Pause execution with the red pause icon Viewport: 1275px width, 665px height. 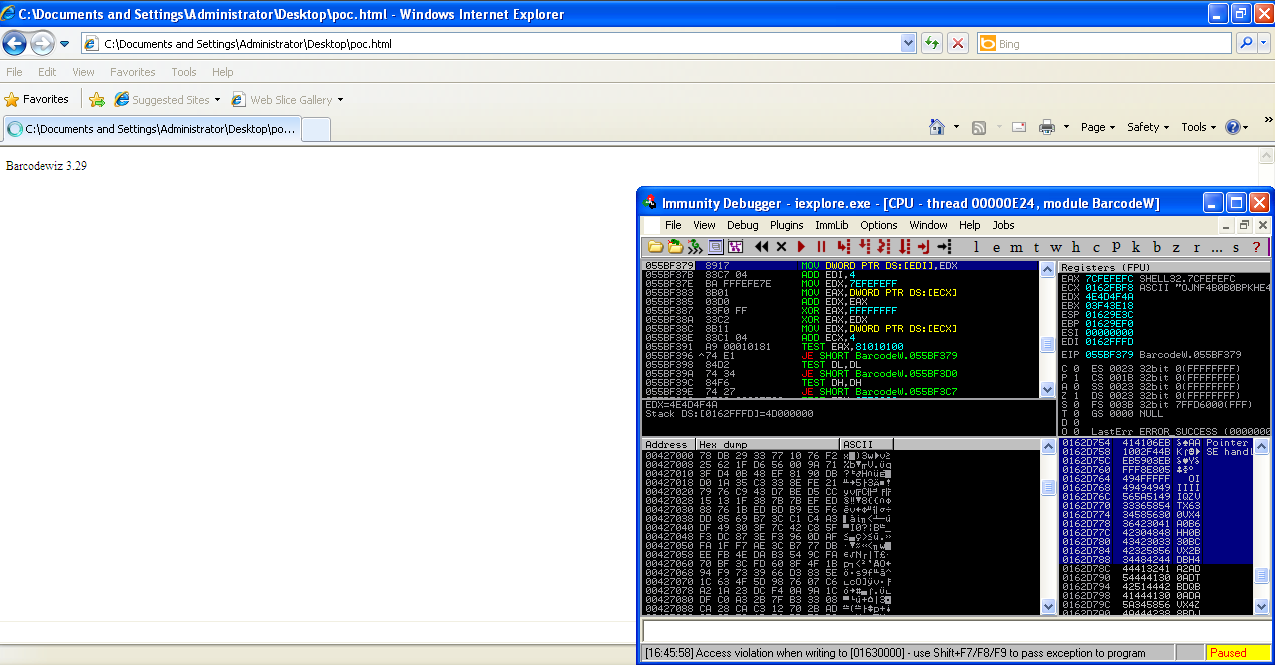[821, 246]
